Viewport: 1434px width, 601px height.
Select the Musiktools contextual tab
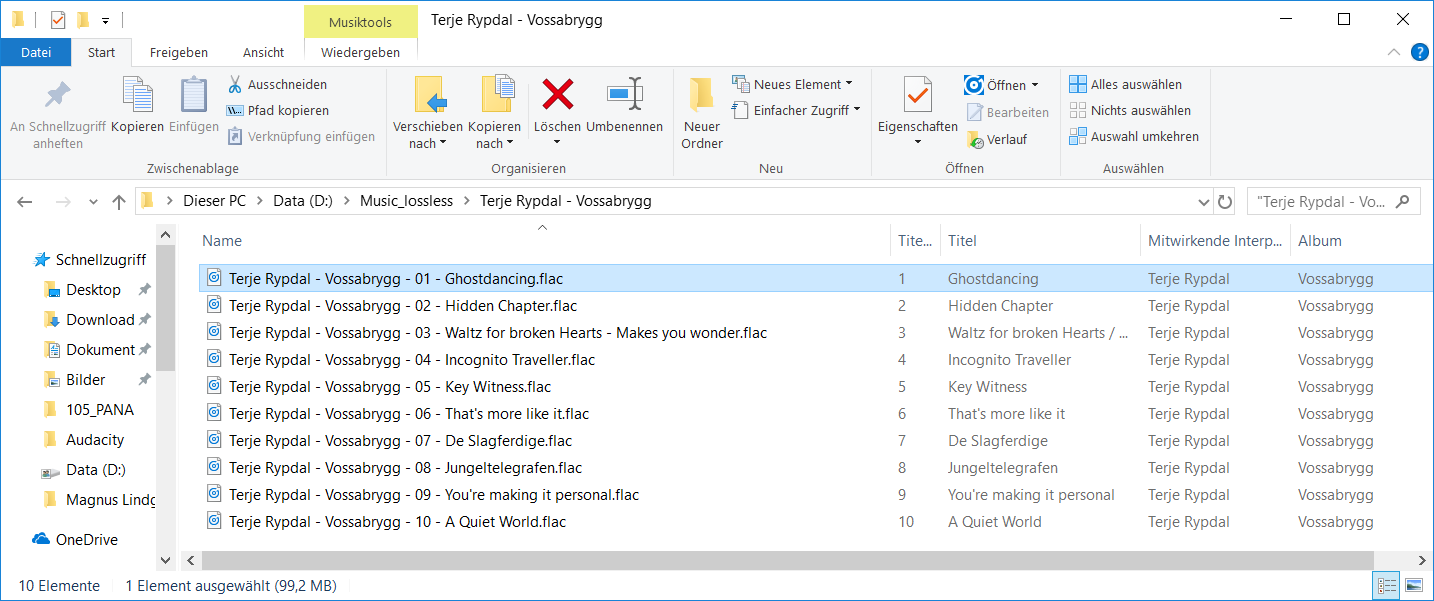coord(360,21)
